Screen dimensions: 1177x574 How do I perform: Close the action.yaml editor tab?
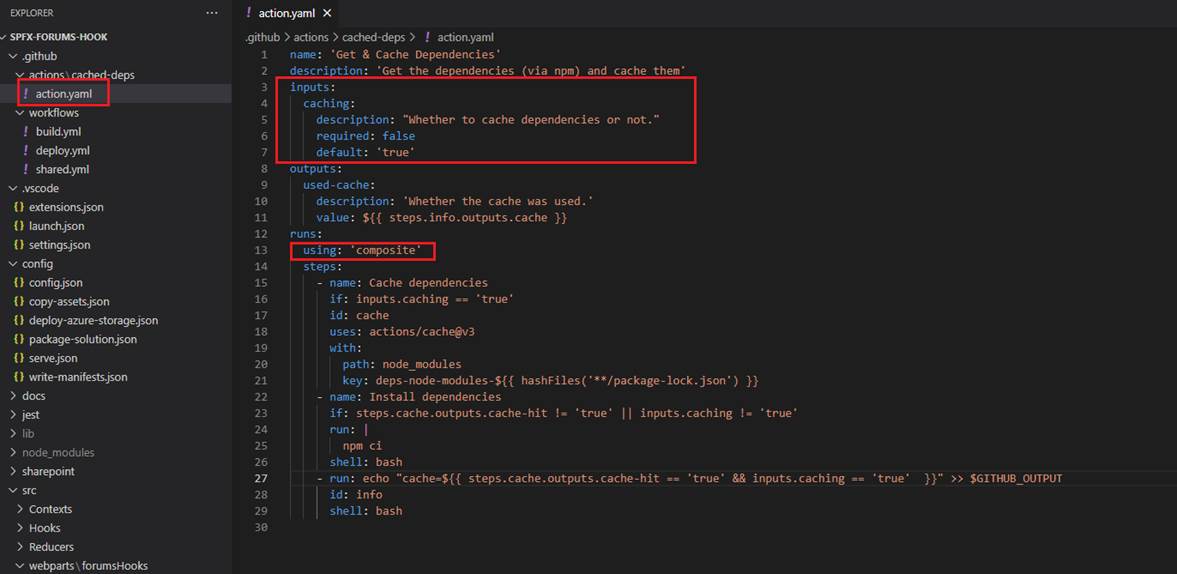[327, 13]
